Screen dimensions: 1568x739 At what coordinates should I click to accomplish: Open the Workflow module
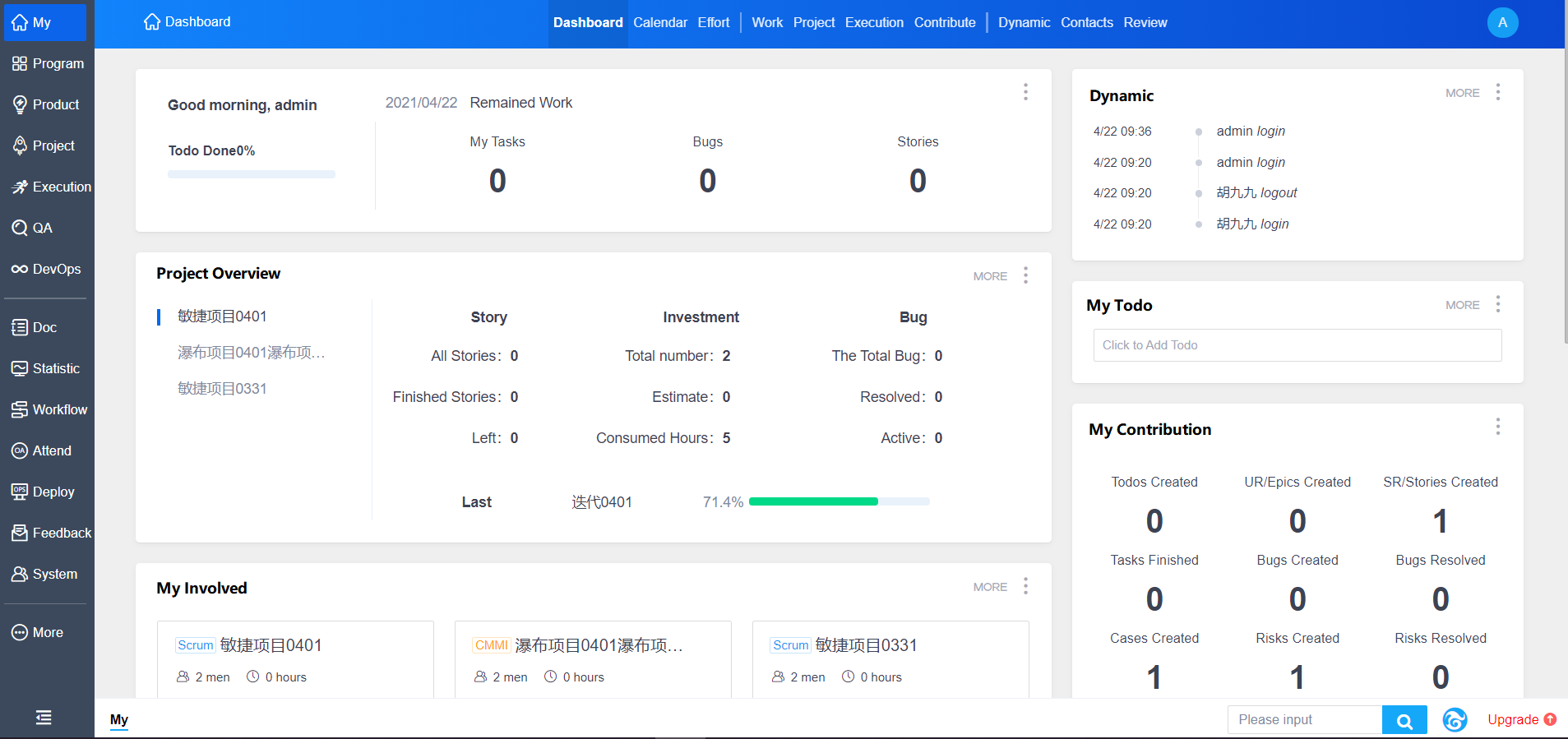coord(49,409)
